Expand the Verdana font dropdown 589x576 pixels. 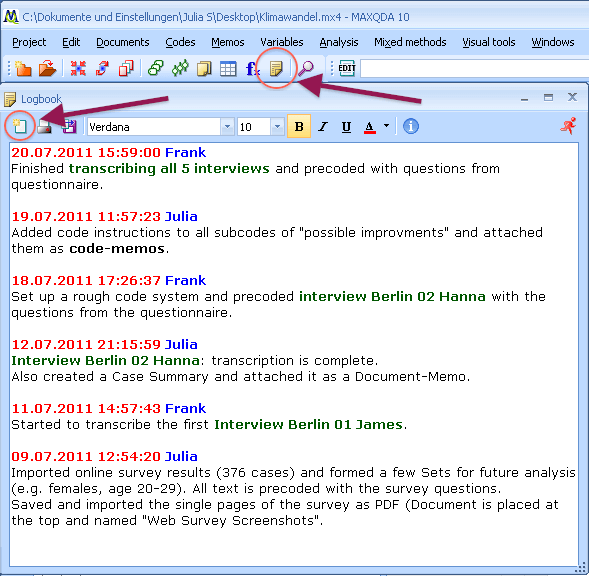pos(227,127)
